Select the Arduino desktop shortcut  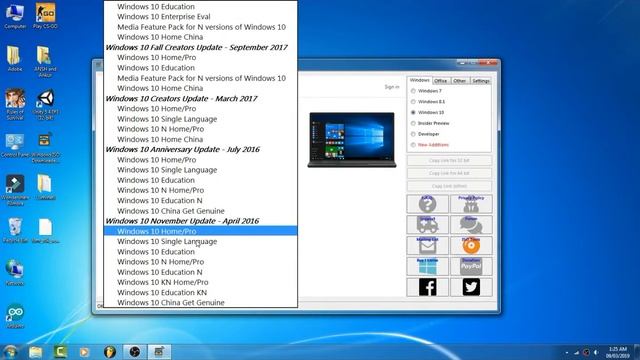[x=15, y=317]
